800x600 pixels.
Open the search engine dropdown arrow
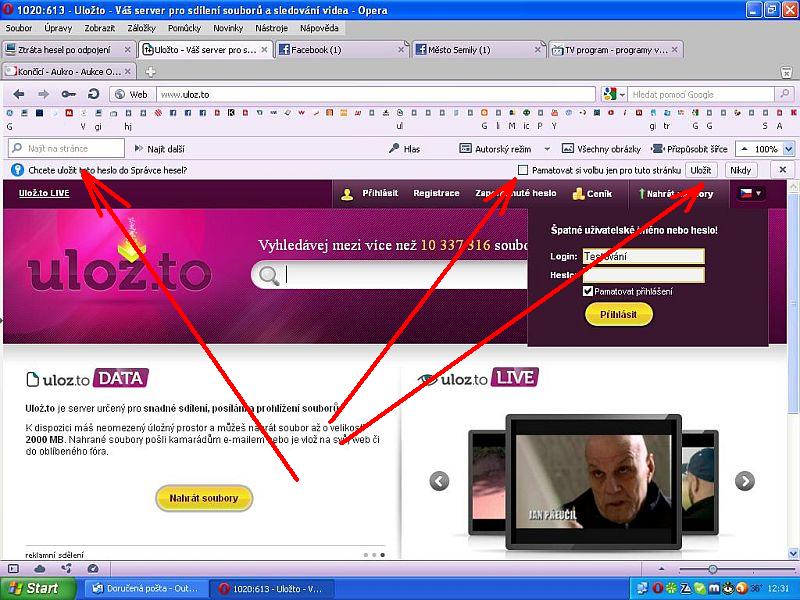(x=622, y=94)
